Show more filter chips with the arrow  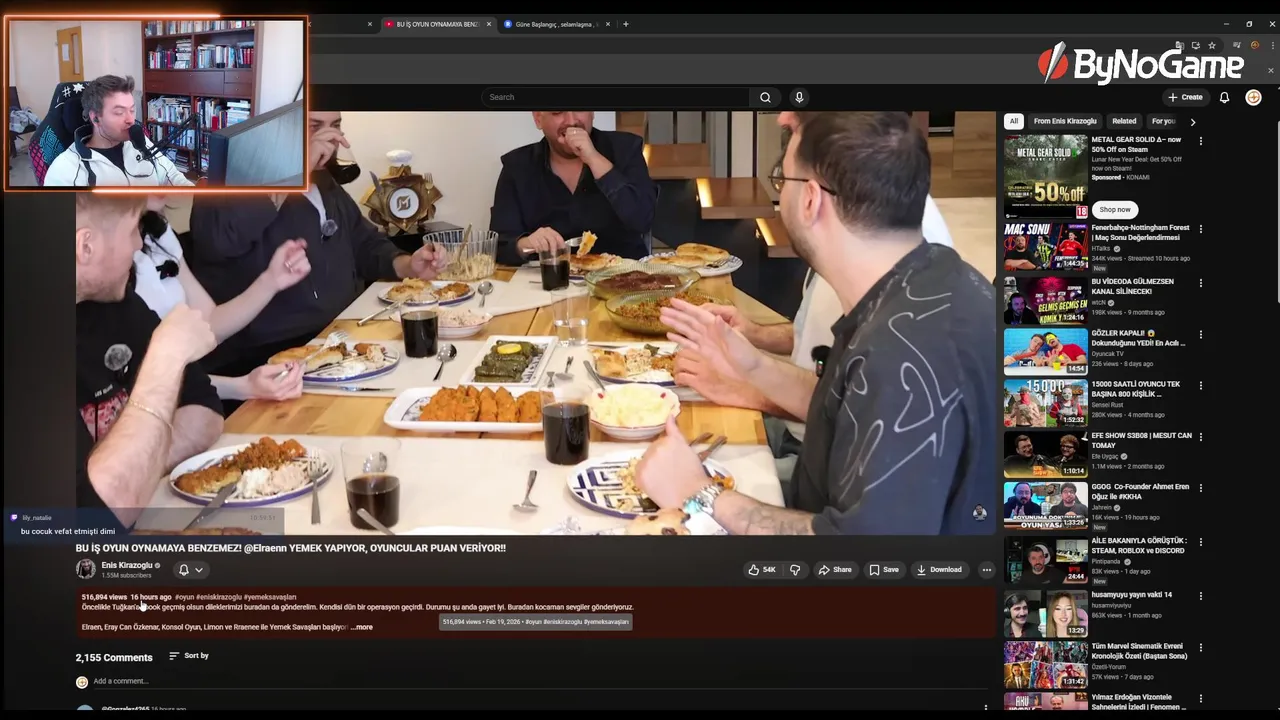[x=1192, y=122]
